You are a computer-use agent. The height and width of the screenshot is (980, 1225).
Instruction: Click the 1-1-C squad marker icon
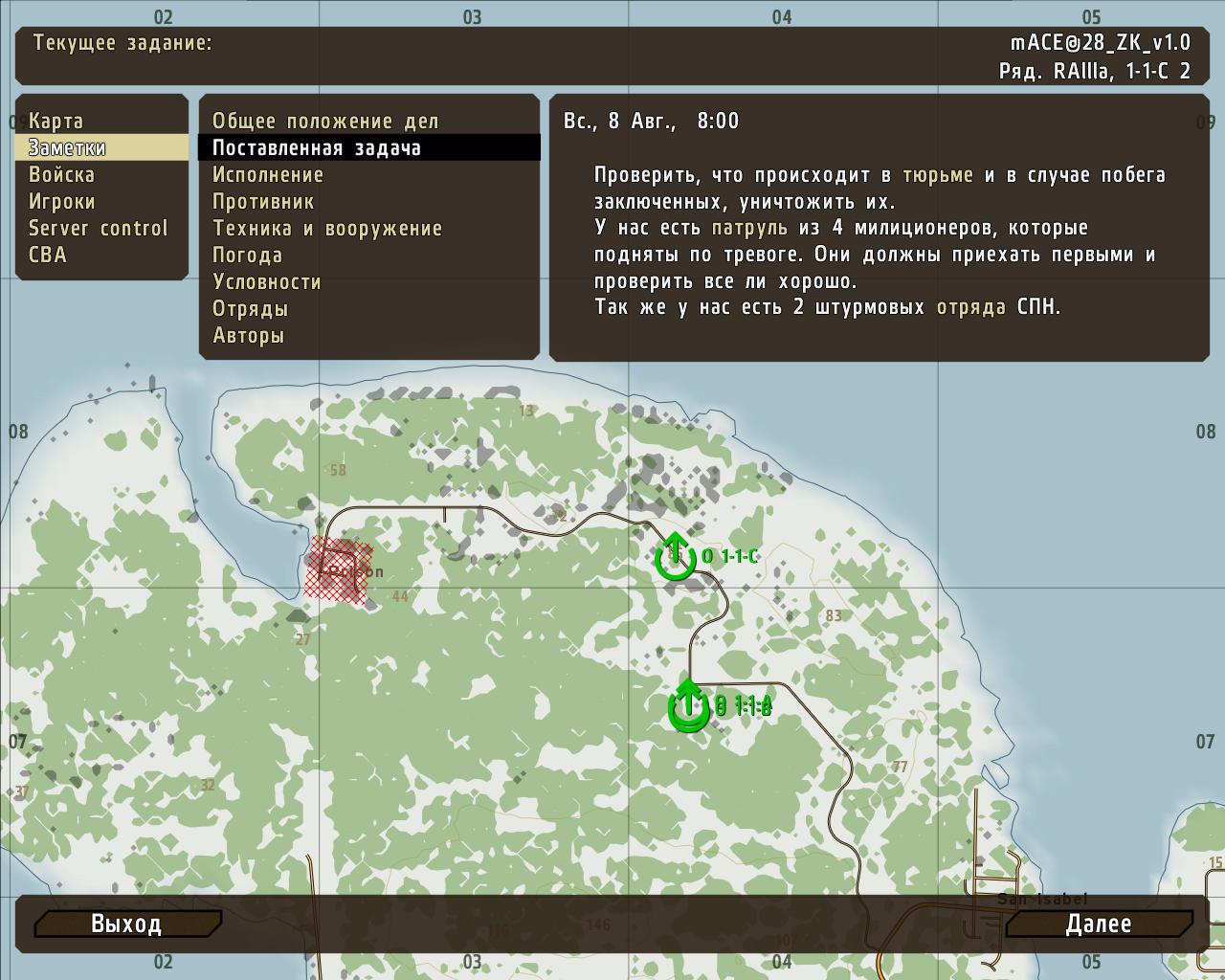676,556
